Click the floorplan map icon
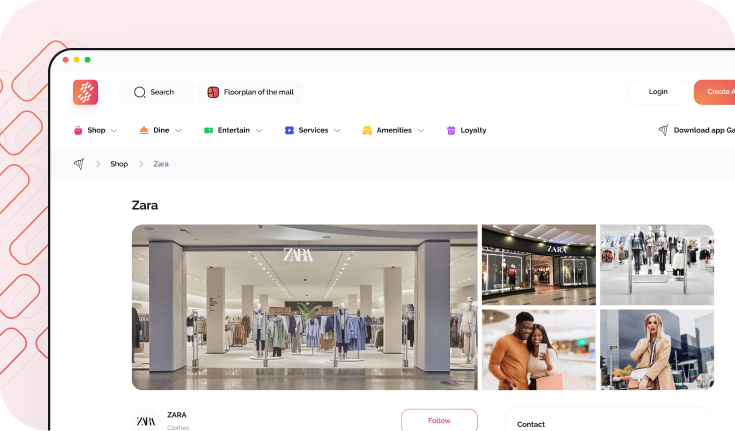The image size is (735, 431). (x=213, y=92)
